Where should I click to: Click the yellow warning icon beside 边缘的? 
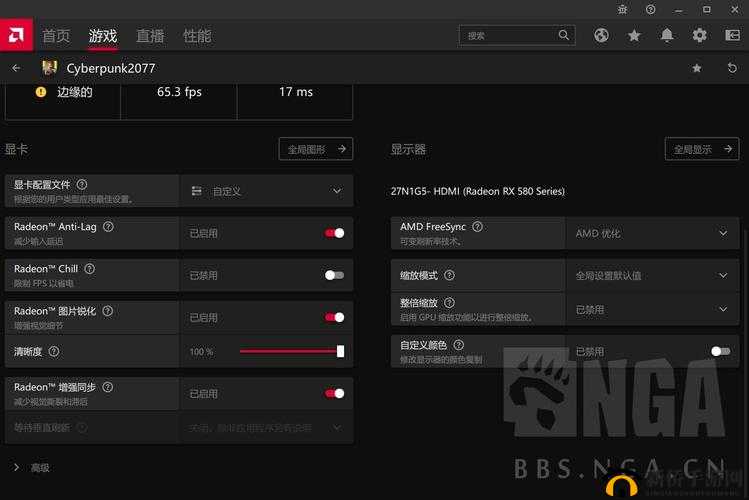(x=41, y=92)
